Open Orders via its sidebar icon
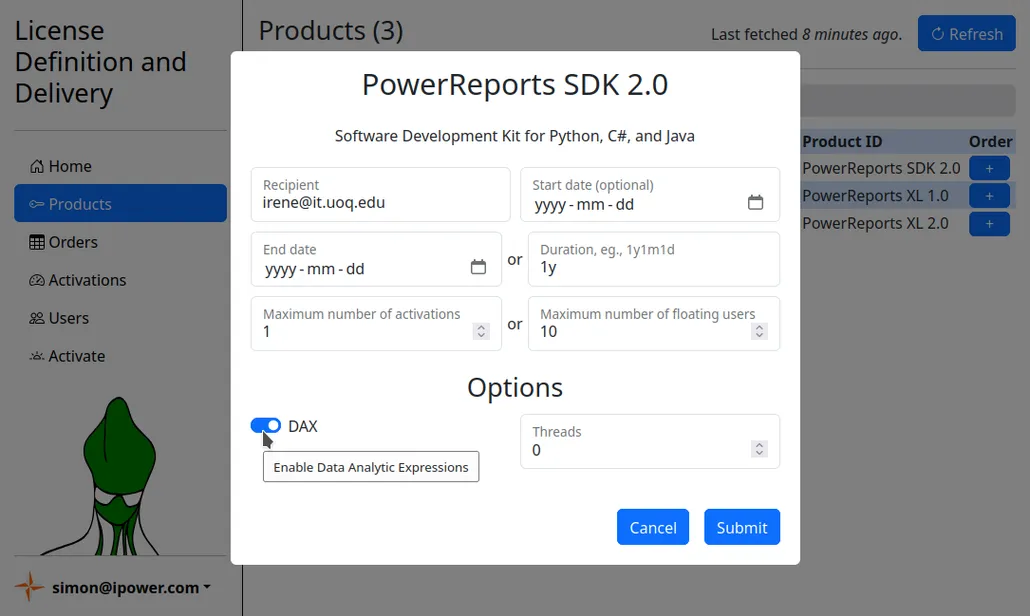 pyautogui.click(x=38, y=242)
